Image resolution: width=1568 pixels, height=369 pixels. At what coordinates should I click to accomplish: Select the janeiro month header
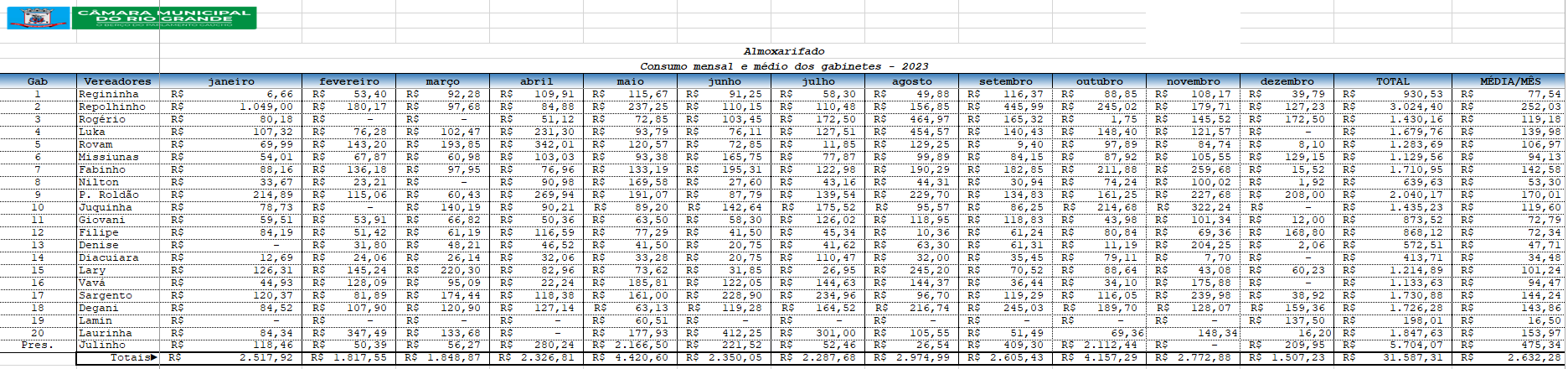[231, 81]
